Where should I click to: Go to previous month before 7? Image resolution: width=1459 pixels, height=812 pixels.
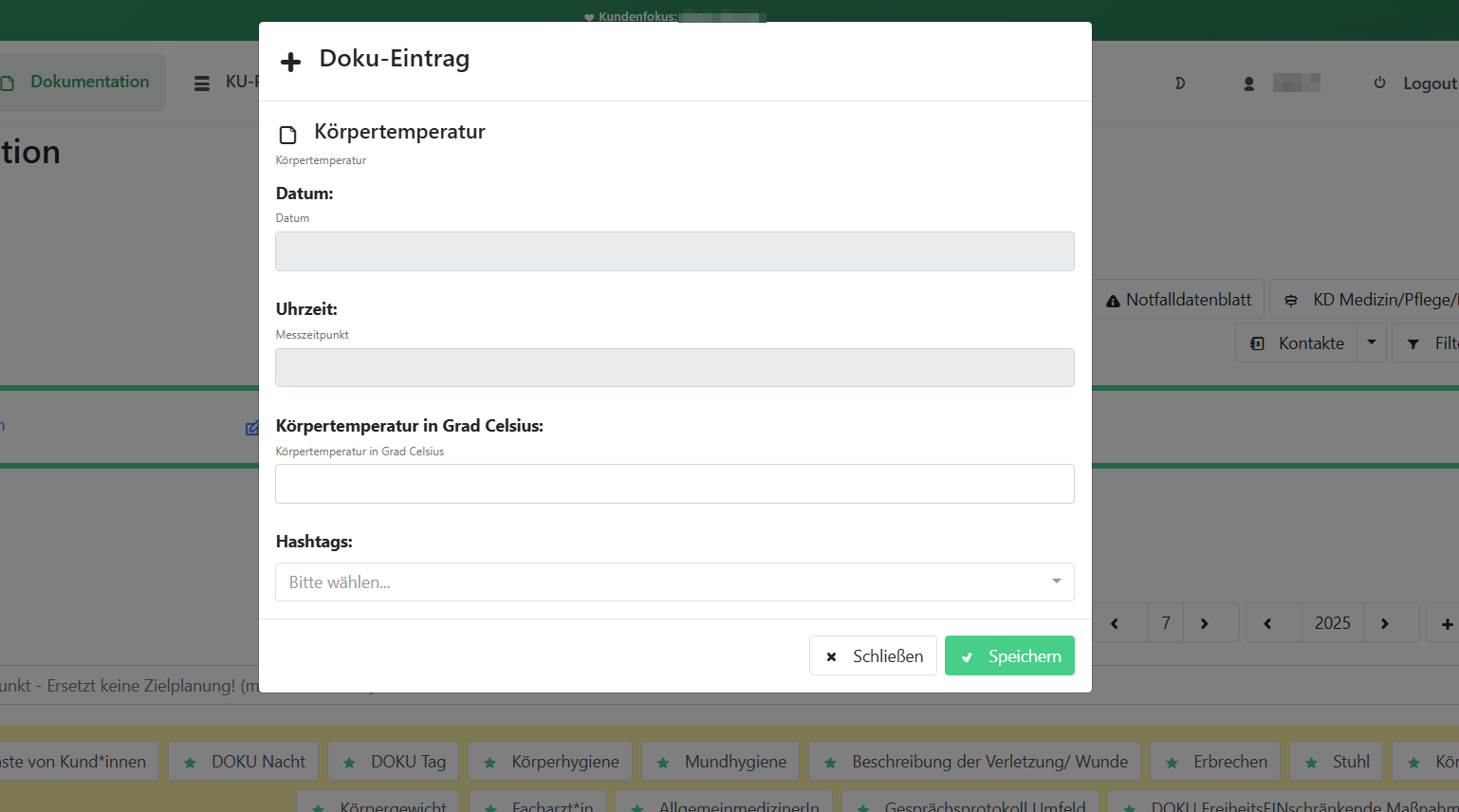[x=1115, y=623]
